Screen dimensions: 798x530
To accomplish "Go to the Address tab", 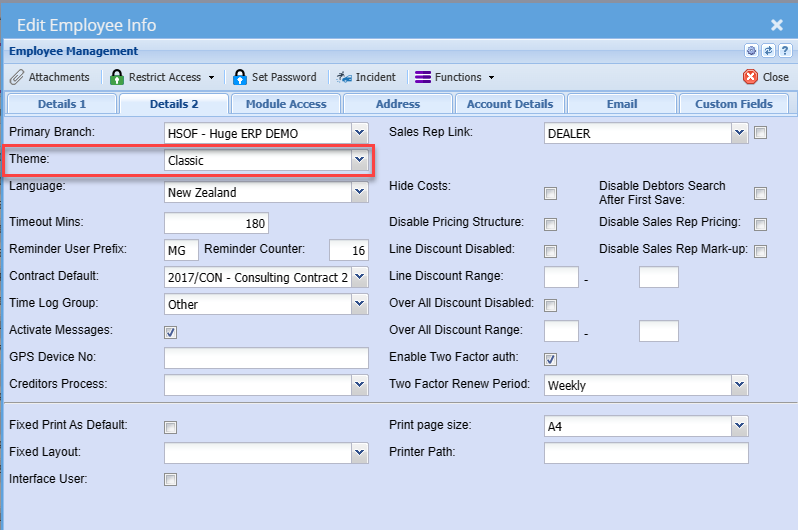I will click(398, 104).
